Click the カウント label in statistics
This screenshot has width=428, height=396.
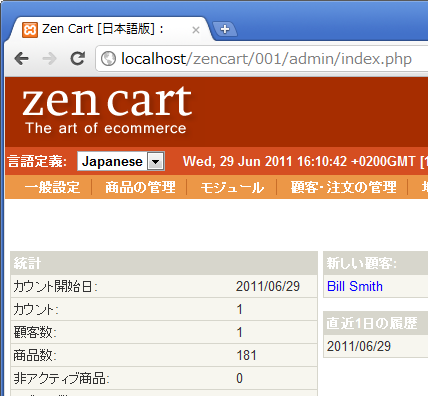36,310
